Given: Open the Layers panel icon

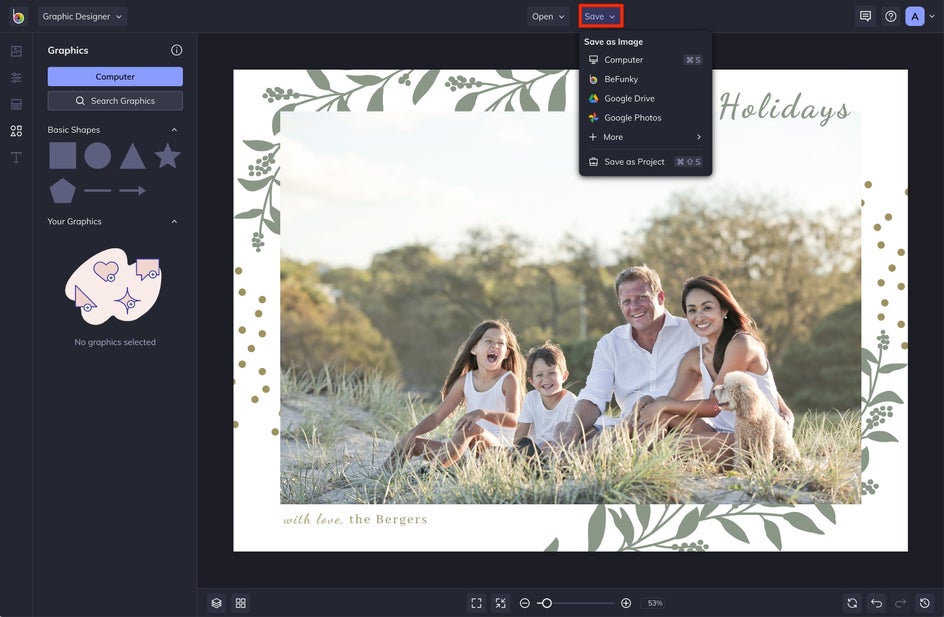Looking at the screenshot, I should 217,603.
